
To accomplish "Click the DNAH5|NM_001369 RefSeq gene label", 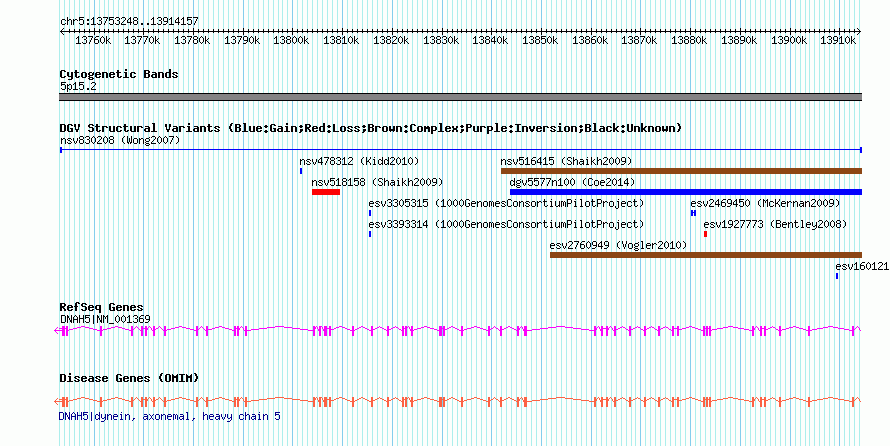I will tap(105, 319).
